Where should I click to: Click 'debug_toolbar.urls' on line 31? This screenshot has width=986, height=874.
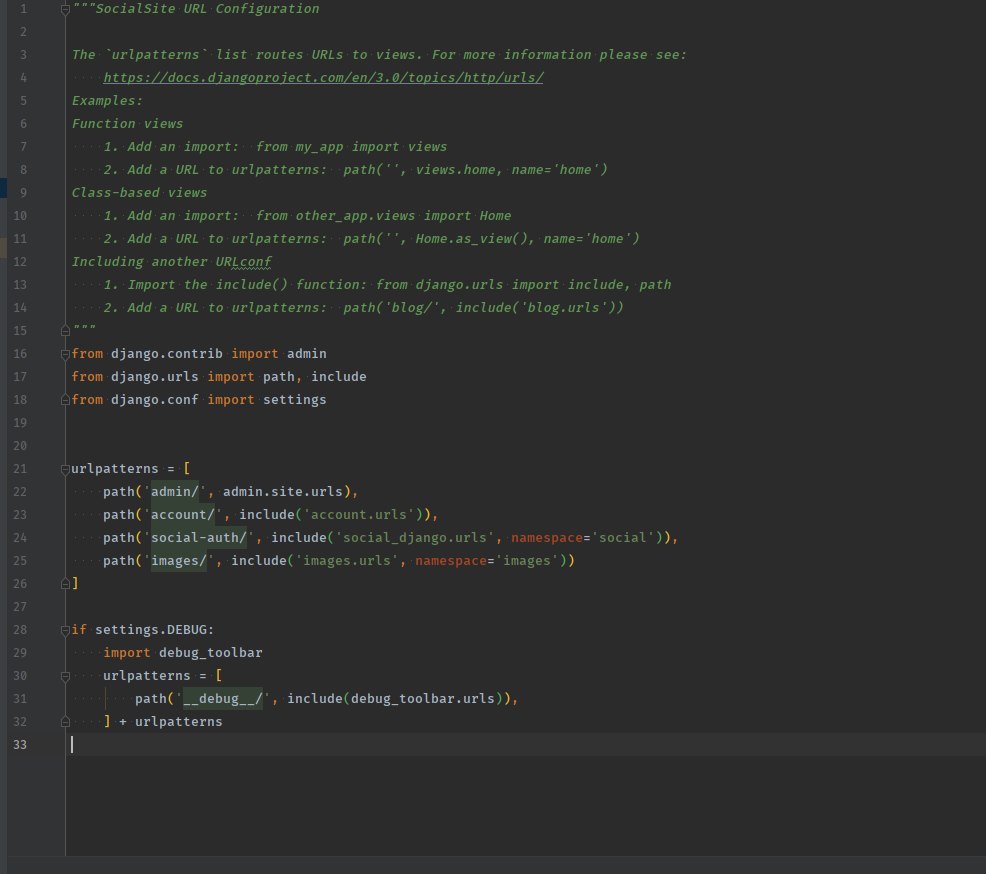pyautogui.click(x=423, y=699)
